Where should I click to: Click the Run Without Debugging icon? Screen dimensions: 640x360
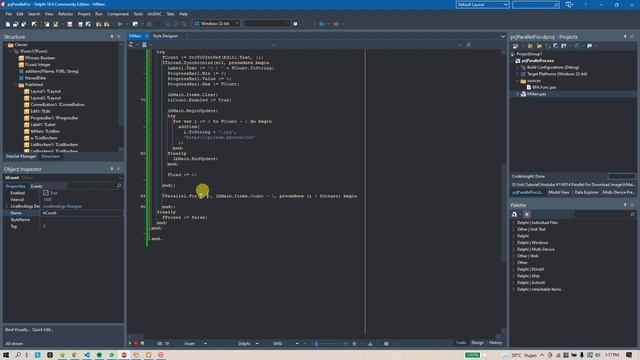coord(135,24)
